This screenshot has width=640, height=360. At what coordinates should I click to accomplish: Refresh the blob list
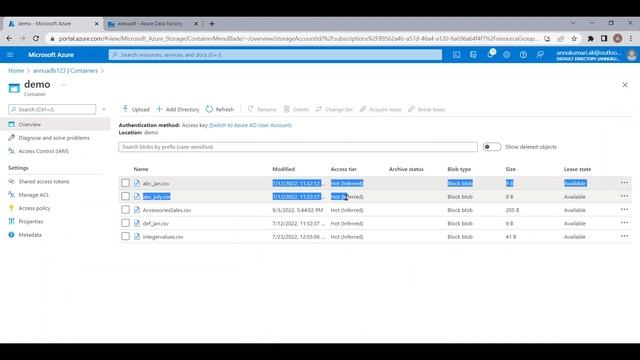pos(220,109)
